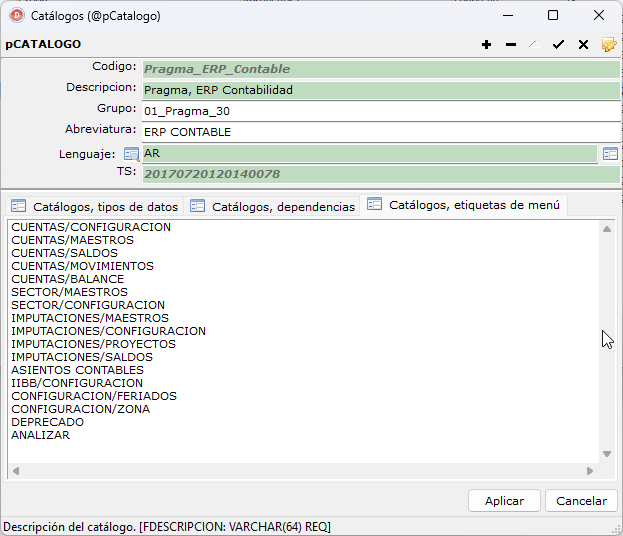Click the TS timestamp field
The width and height of the screenshot is (623, 536).
pos(381,174)
